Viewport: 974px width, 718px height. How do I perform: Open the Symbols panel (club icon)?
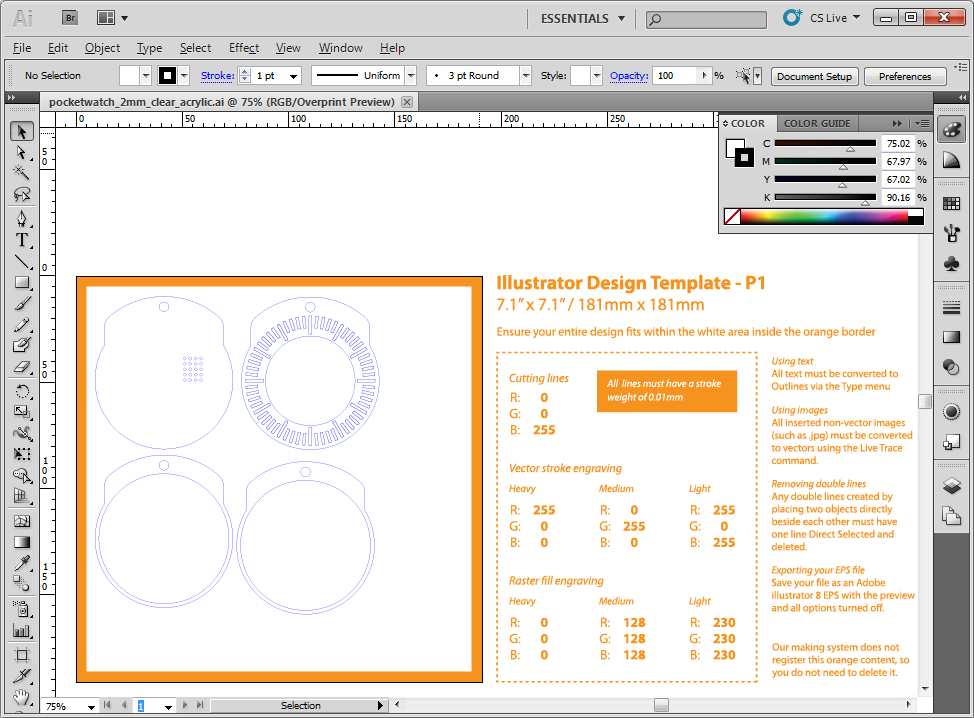point(951,264)
